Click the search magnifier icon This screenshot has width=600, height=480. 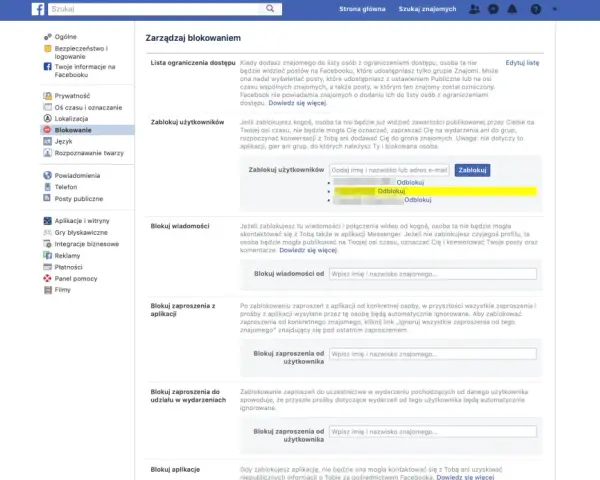click(270, 8)
